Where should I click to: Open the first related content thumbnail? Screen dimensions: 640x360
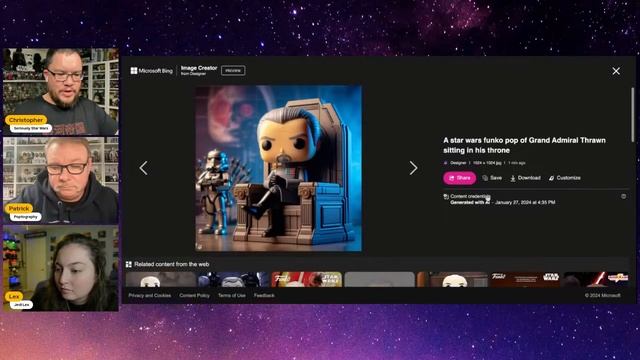(x=161, y=280)
